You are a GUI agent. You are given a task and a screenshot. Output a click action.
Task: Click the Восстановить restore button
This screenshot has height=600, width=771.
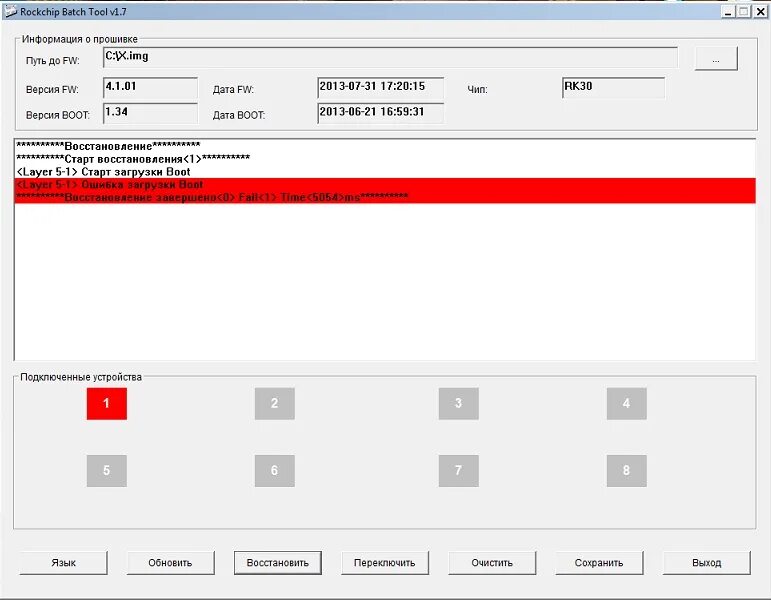click(x=277, y=563)
